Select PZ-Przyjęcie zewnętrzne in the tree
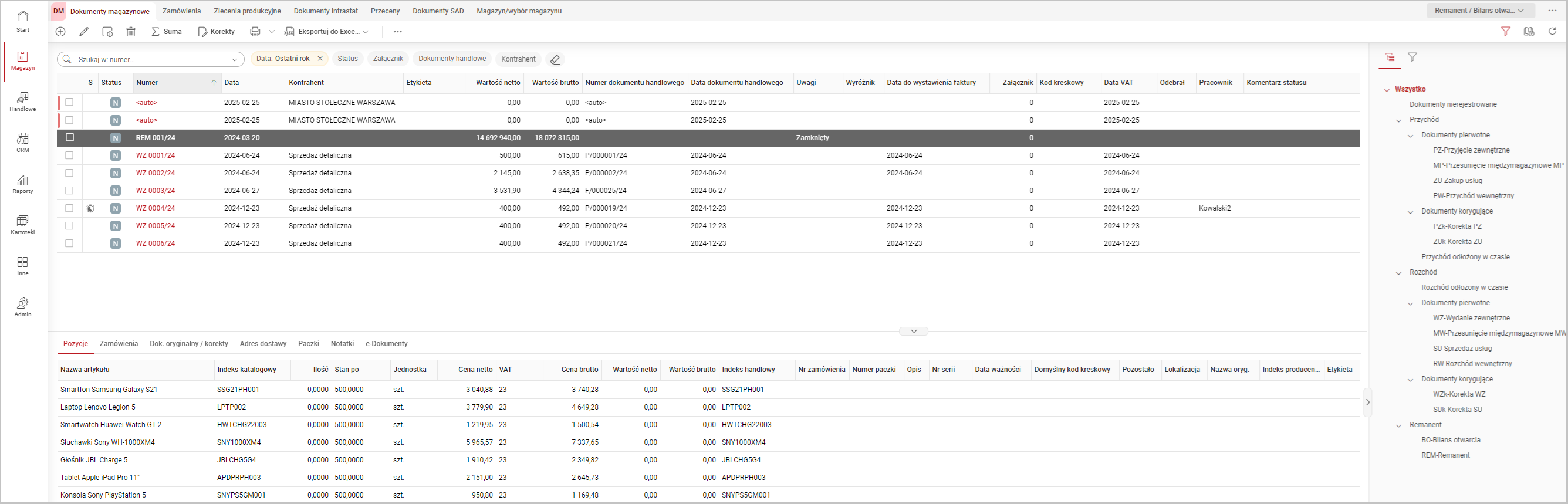Screen dimensions: 1568x504 [1471, 150]
